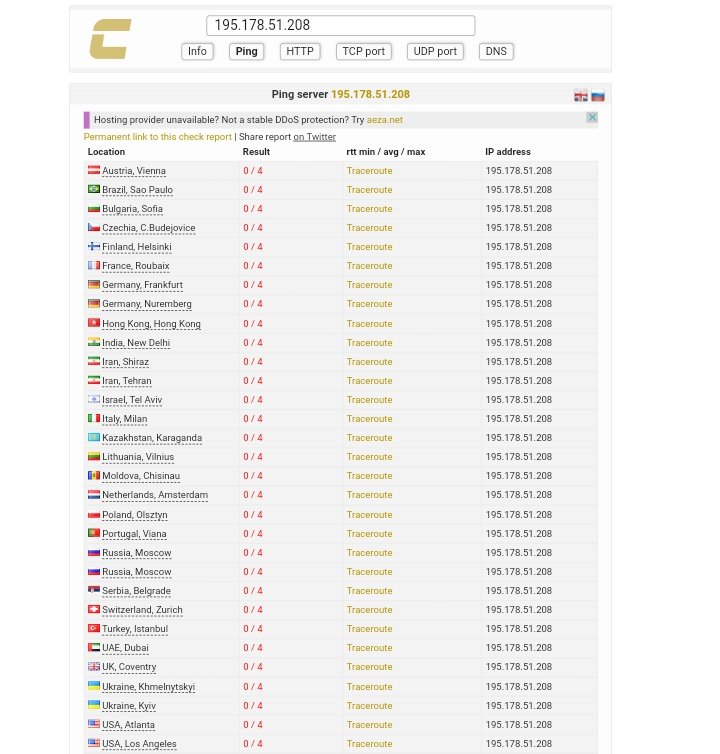Screen dimensions: 720x754
Task: Open Traceroute for Austria, Vienna
Action: click(x=369, y=171)
